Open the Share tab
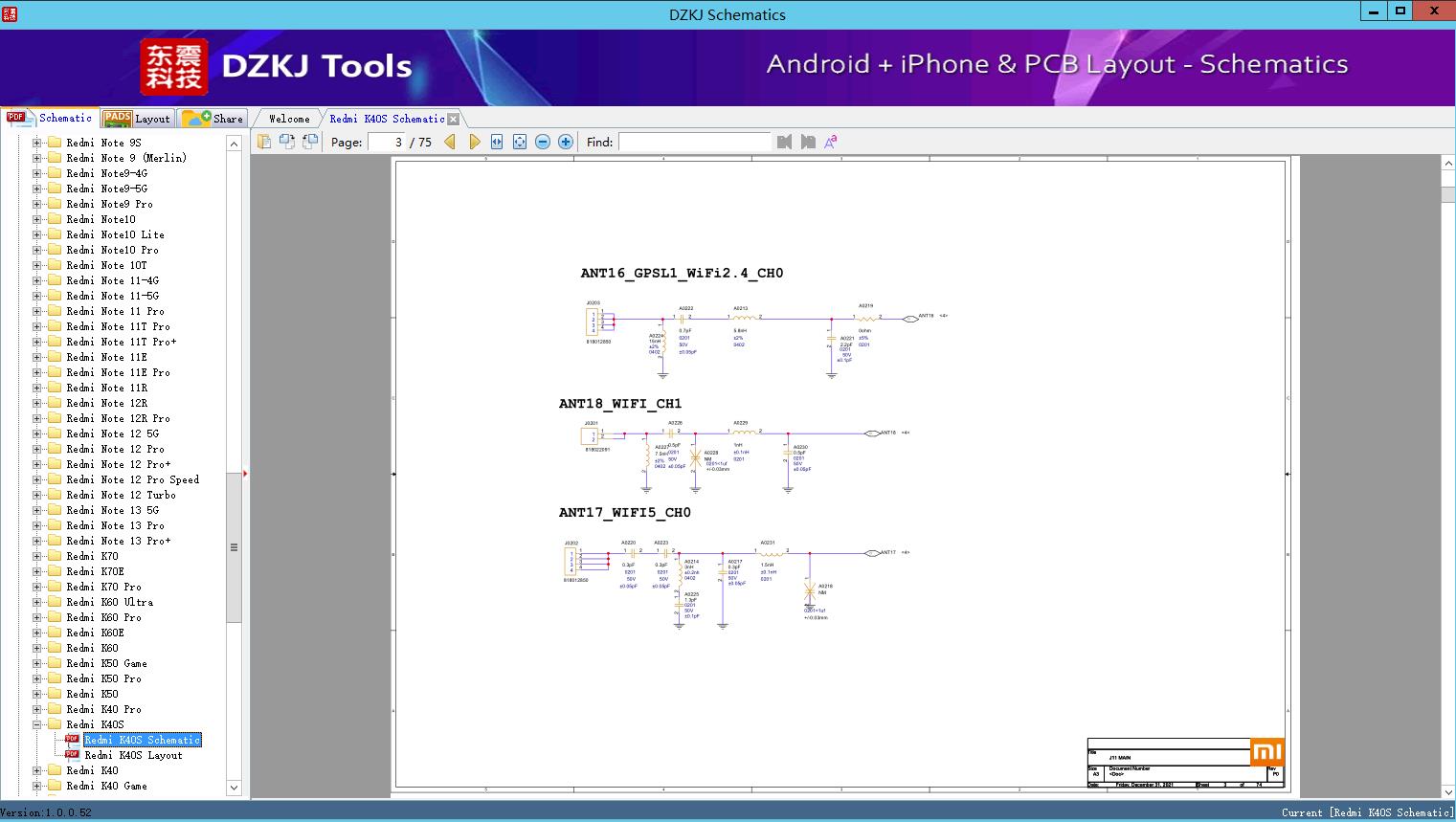The height and width of the screenshot is (822, 1456). pyautogui.click(x=213, y=119)
